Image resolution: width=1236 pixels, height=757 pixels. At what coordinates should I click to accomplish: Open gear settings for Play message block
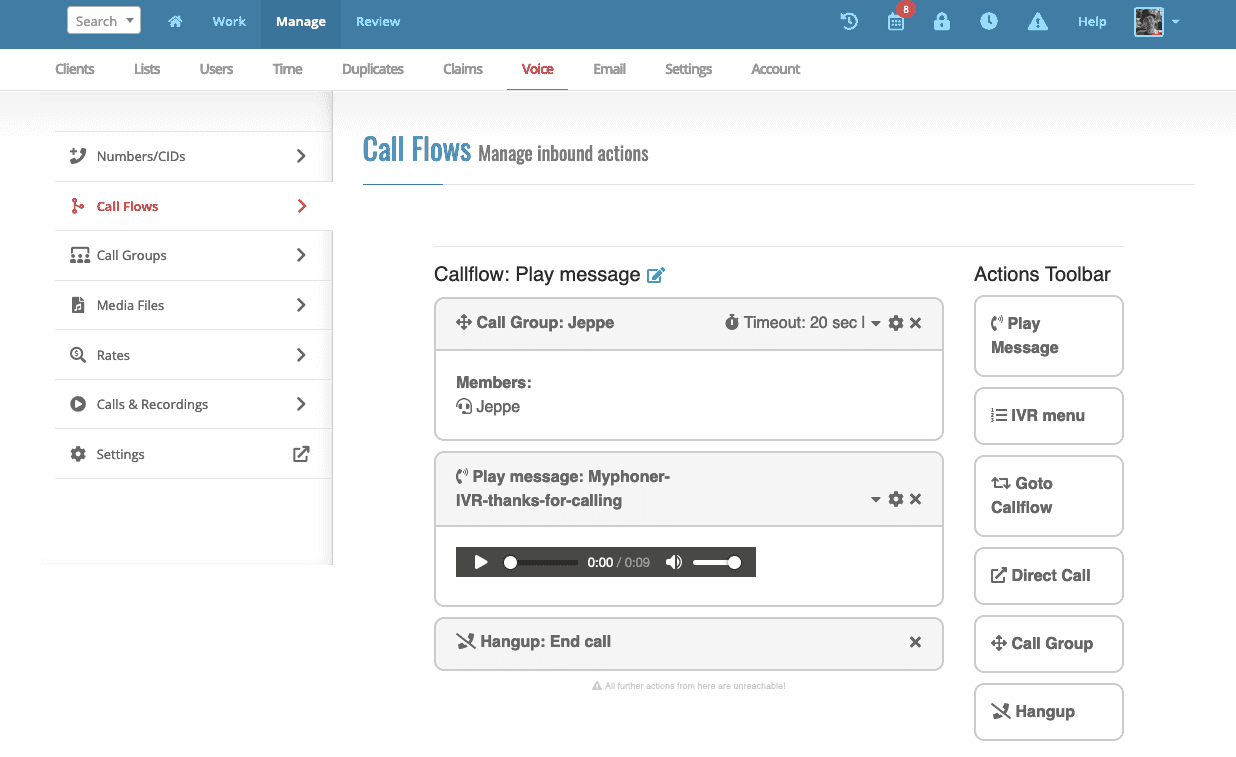click(x=896, y=499)
